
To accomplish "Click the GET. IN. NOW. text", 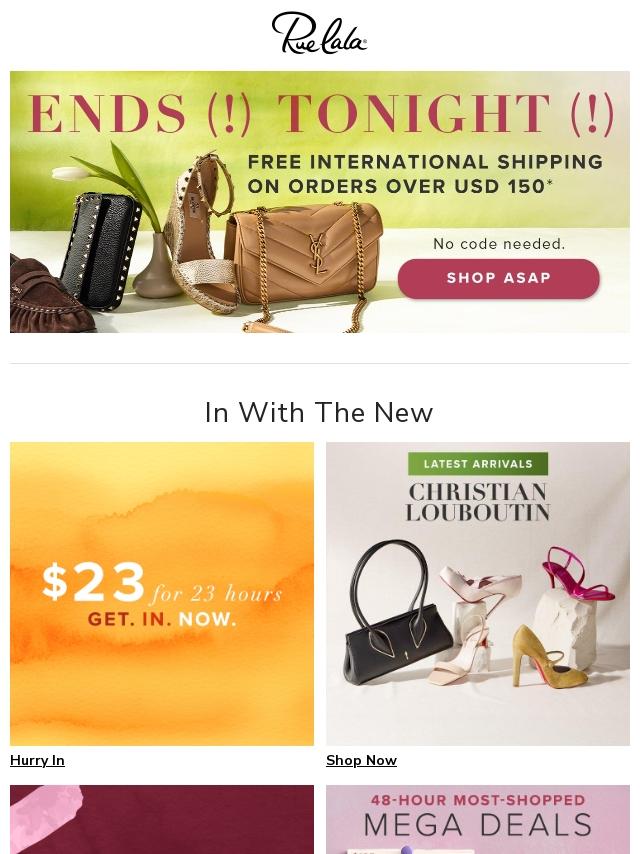I will [162, 619].
